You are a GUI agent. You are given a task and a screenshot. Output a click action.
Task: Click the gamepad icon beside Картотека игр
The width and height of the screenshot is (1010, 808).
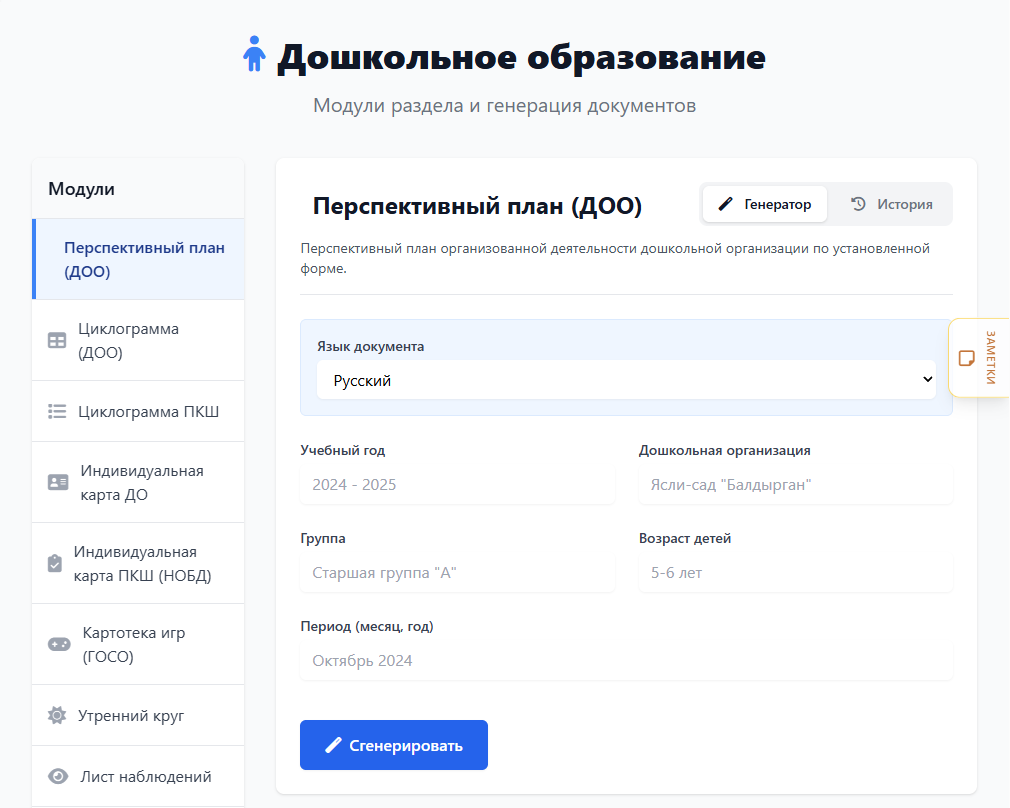(59, 644)
